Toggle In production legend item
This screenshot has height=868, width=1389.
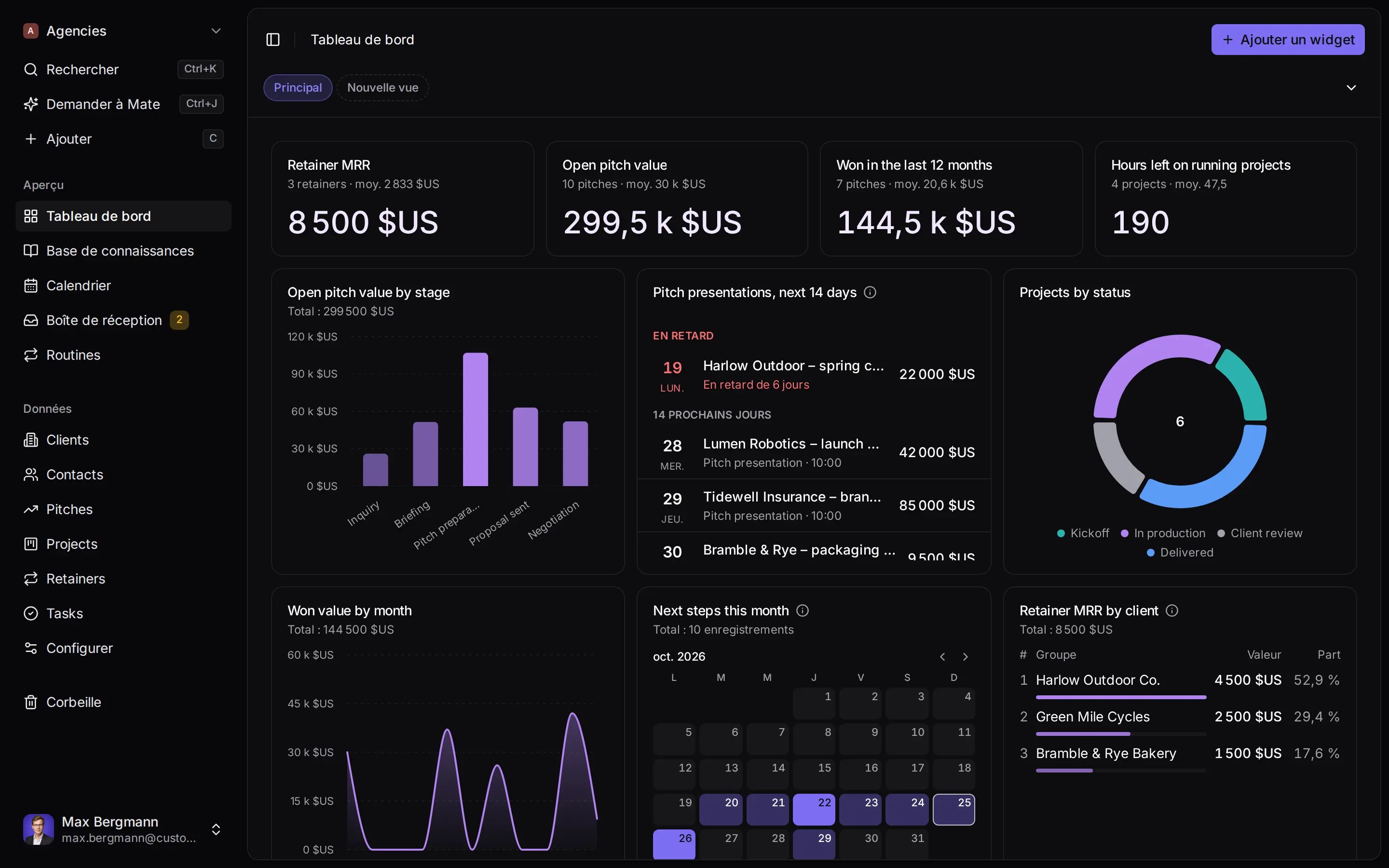tap(1163, 533)
